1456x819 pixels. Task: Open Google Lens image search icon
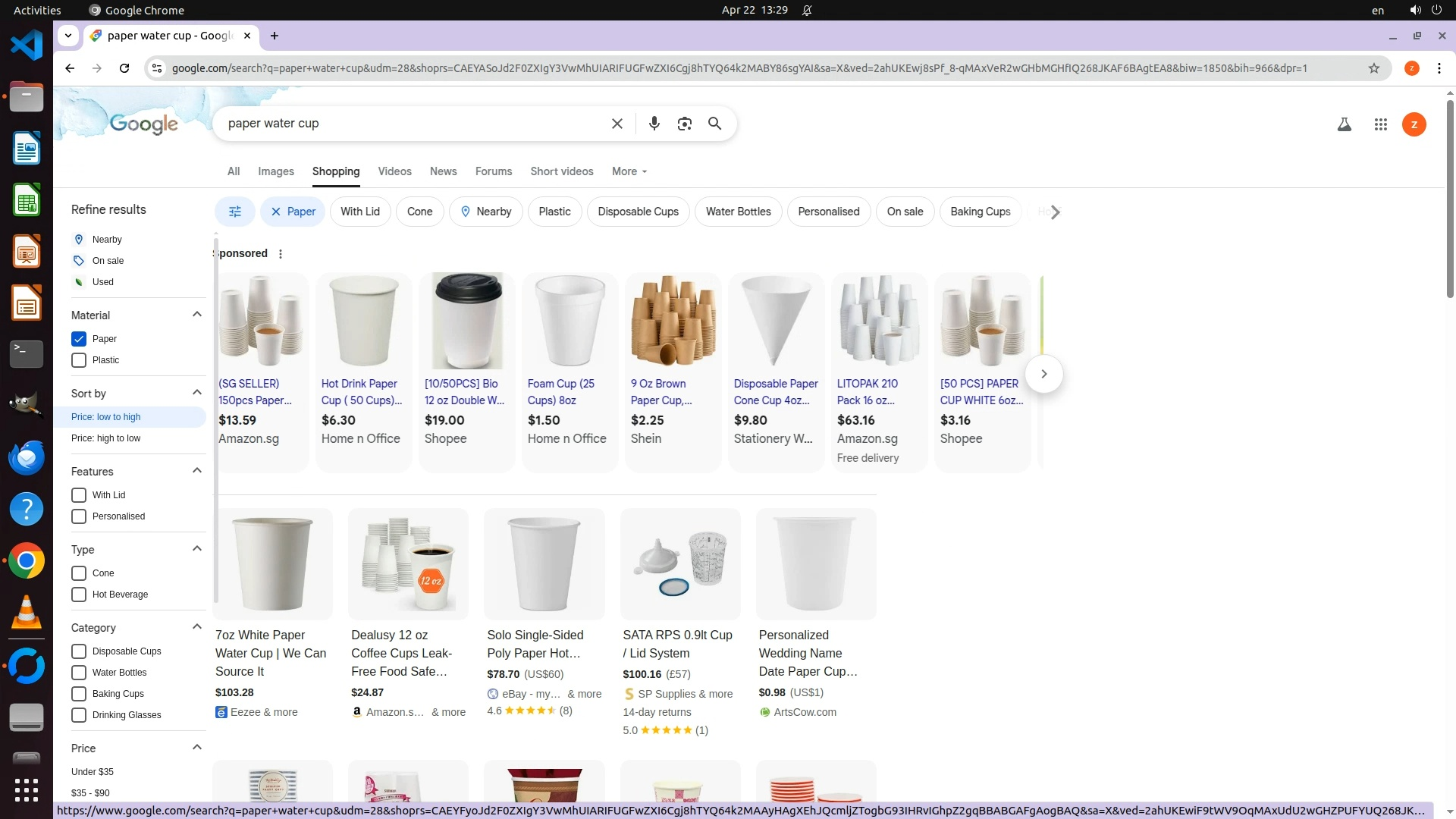point(684,124)
